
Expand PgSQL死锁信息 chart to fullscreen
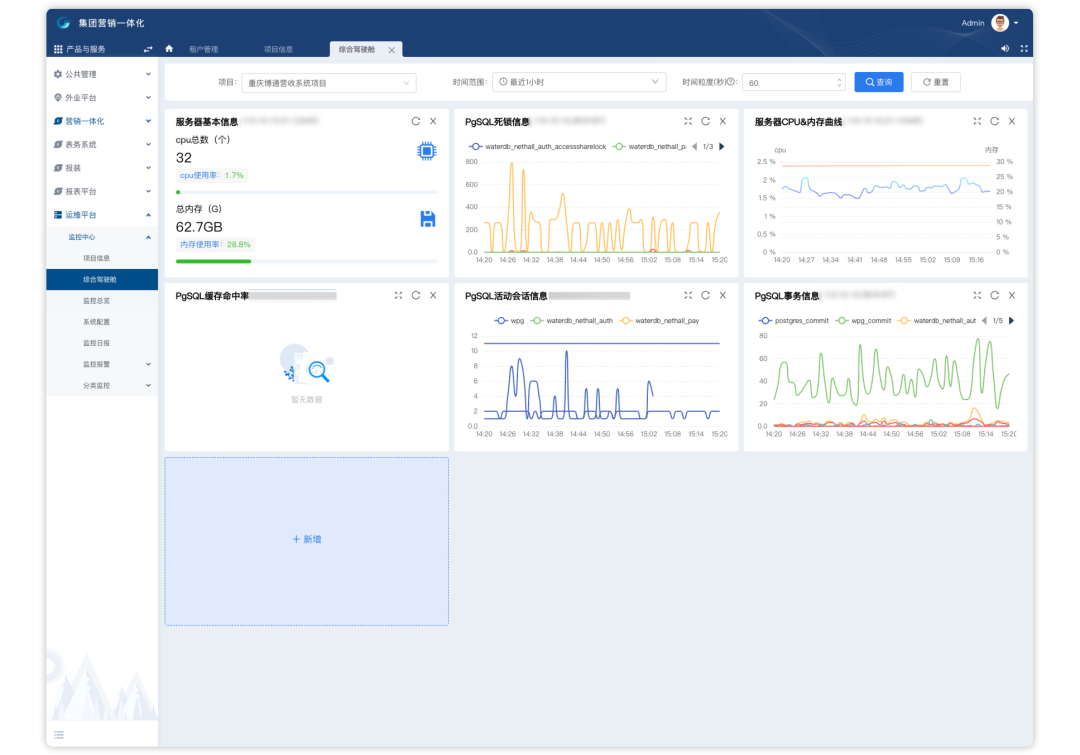[687, 121]
